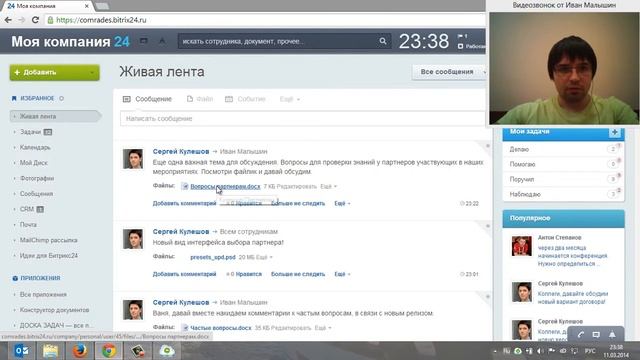Click the search magnifier icon
The height and width of the screenshot is (360, 640).
tap(382, 41)
